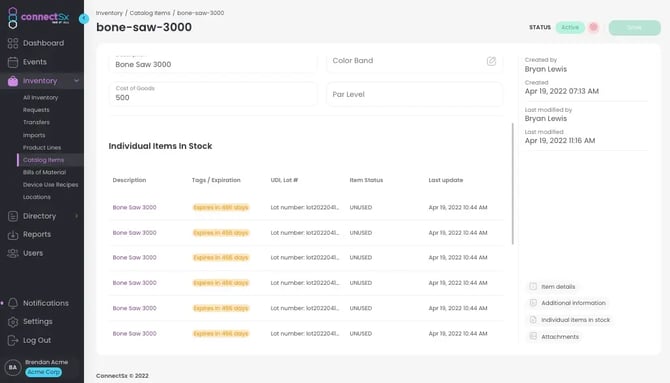Click the Settings gear icon
The width and height of the screenshot is (670, 383).
point(13,322)
